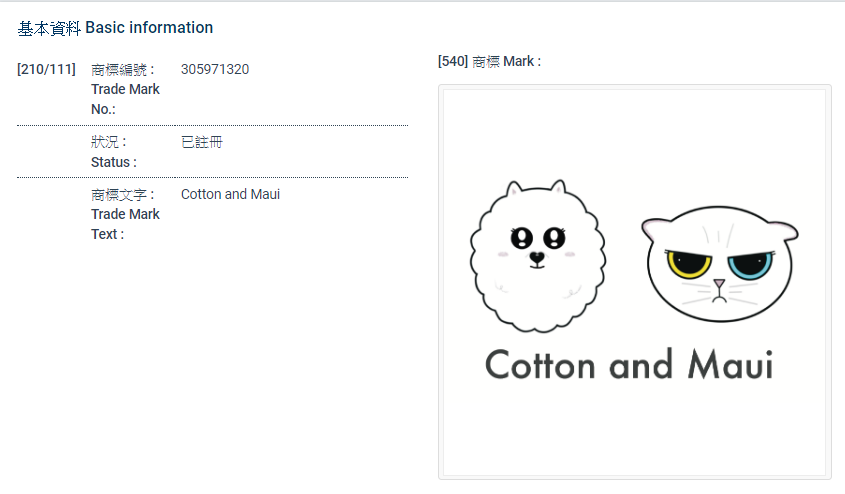
Task: Click the Trade Mark No. field label
Action: 125,89
